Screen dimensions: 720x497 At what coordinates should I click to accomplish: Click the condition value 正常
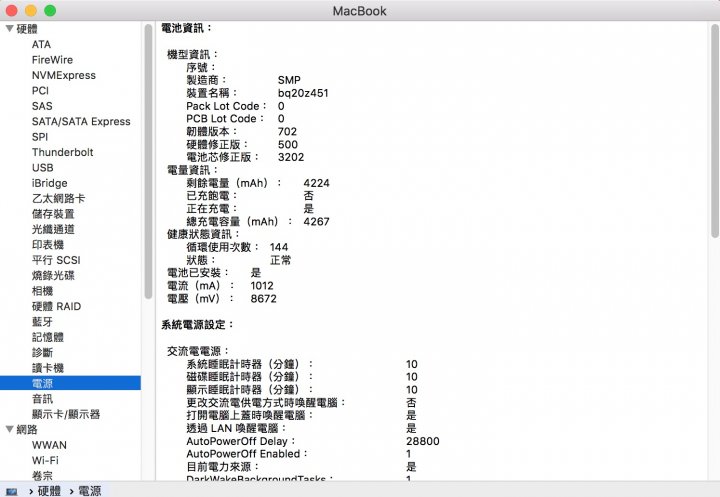(x=281, y=260)
